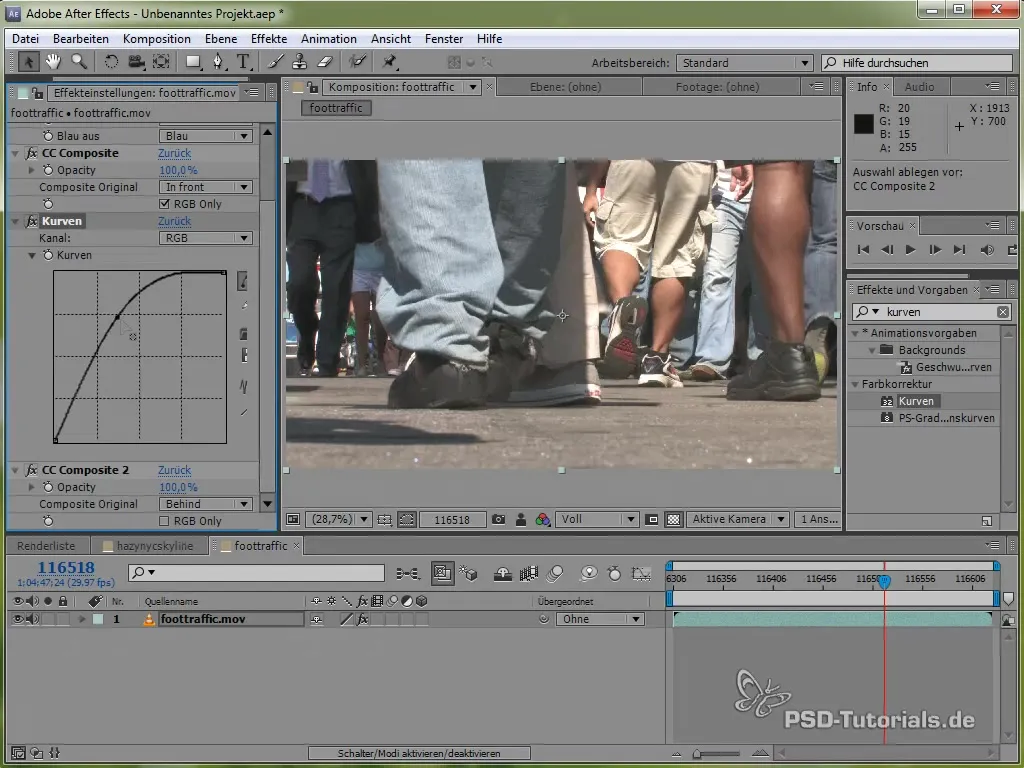Select the Rotation tool
The width and height of the screenshot is (1024, 768).
click(x=111, y=62)
